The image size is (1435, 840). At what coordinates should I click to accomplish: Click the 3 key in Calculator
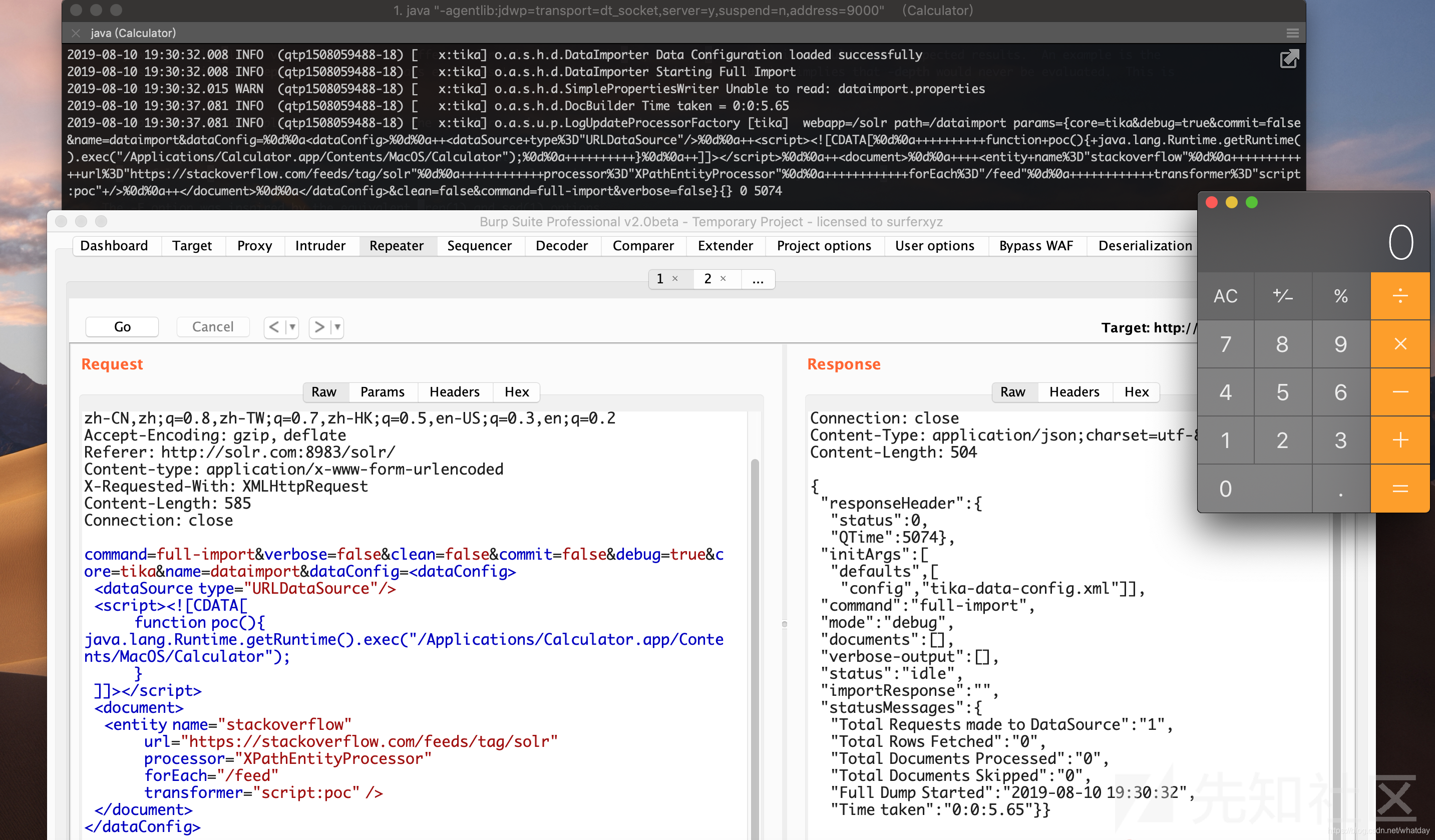pyautogui.click(x=1340, y=440)
